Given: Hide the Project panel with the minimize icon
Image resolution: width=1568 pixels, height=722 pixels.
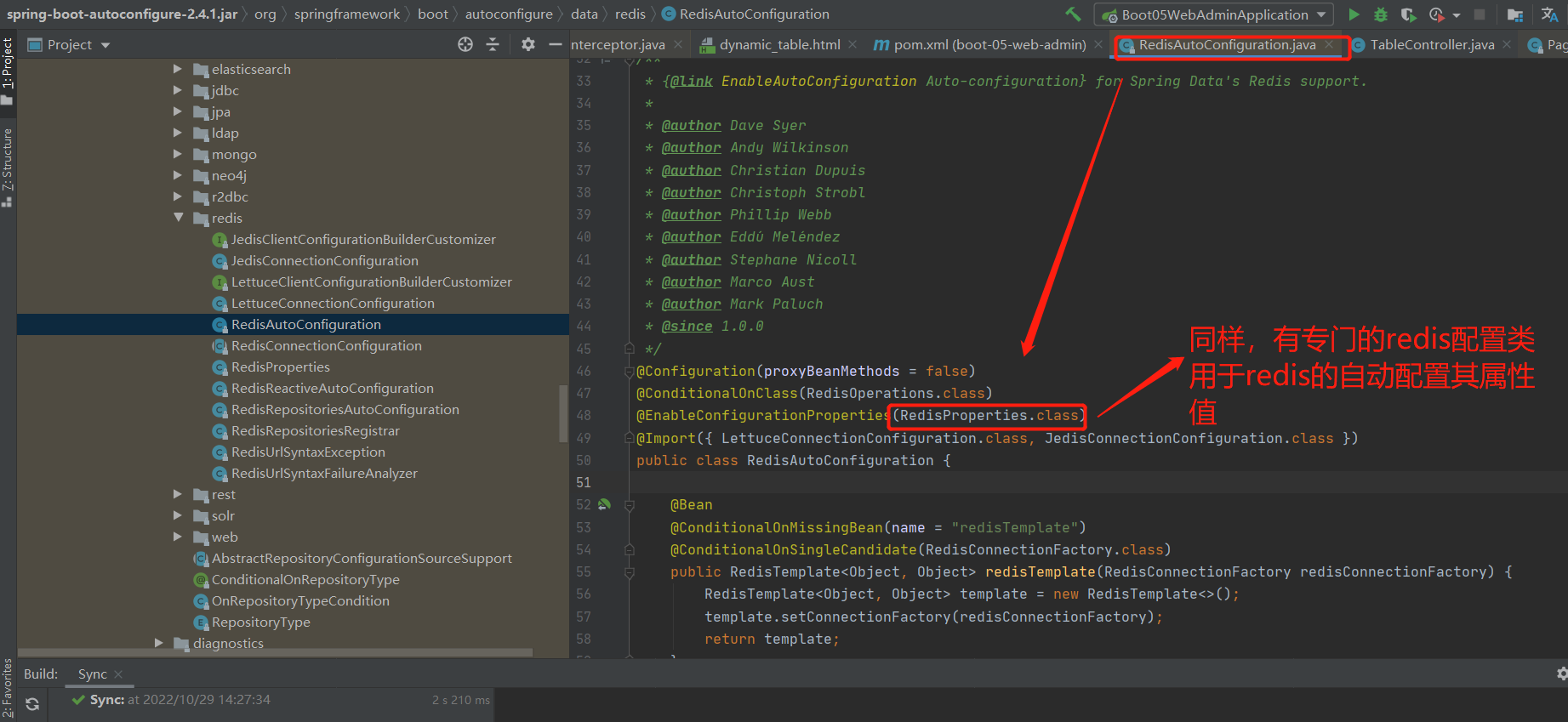Looking at the screenshot, I should (x=556, y=44).
